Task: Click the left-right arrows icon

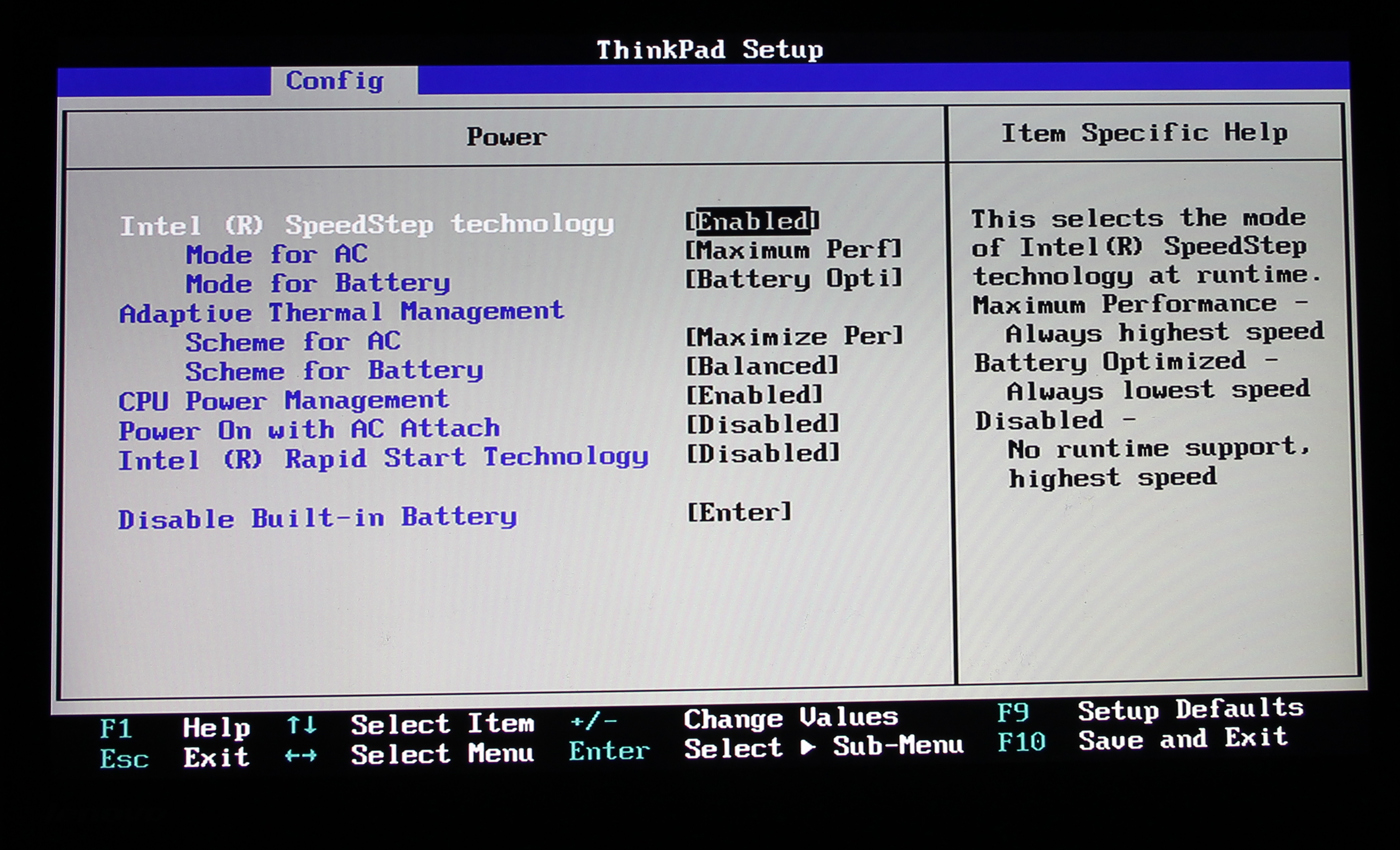Action: [x=301, y=756]
